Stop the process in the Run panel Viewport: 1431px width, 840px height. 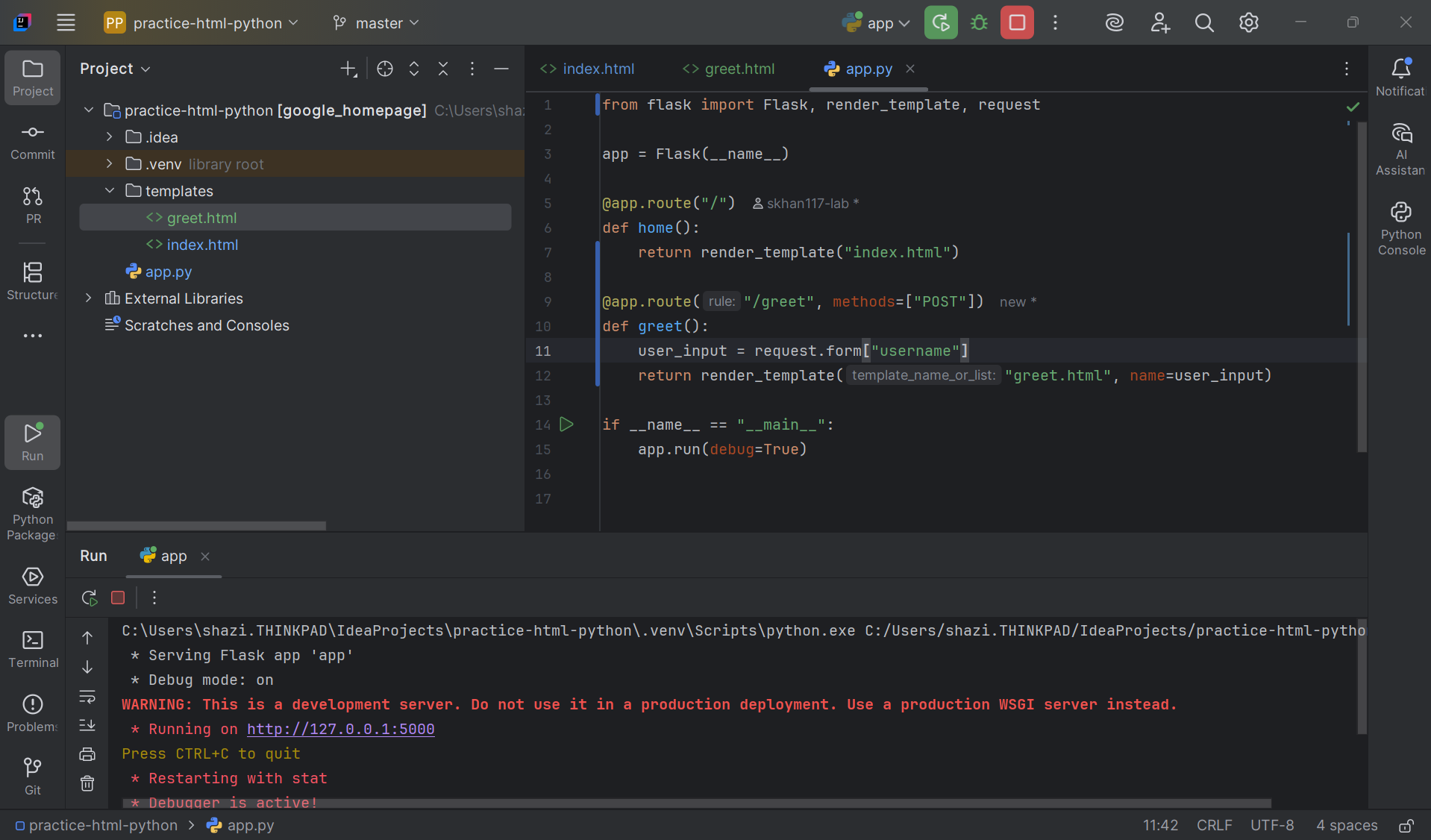tap(118, 598)
